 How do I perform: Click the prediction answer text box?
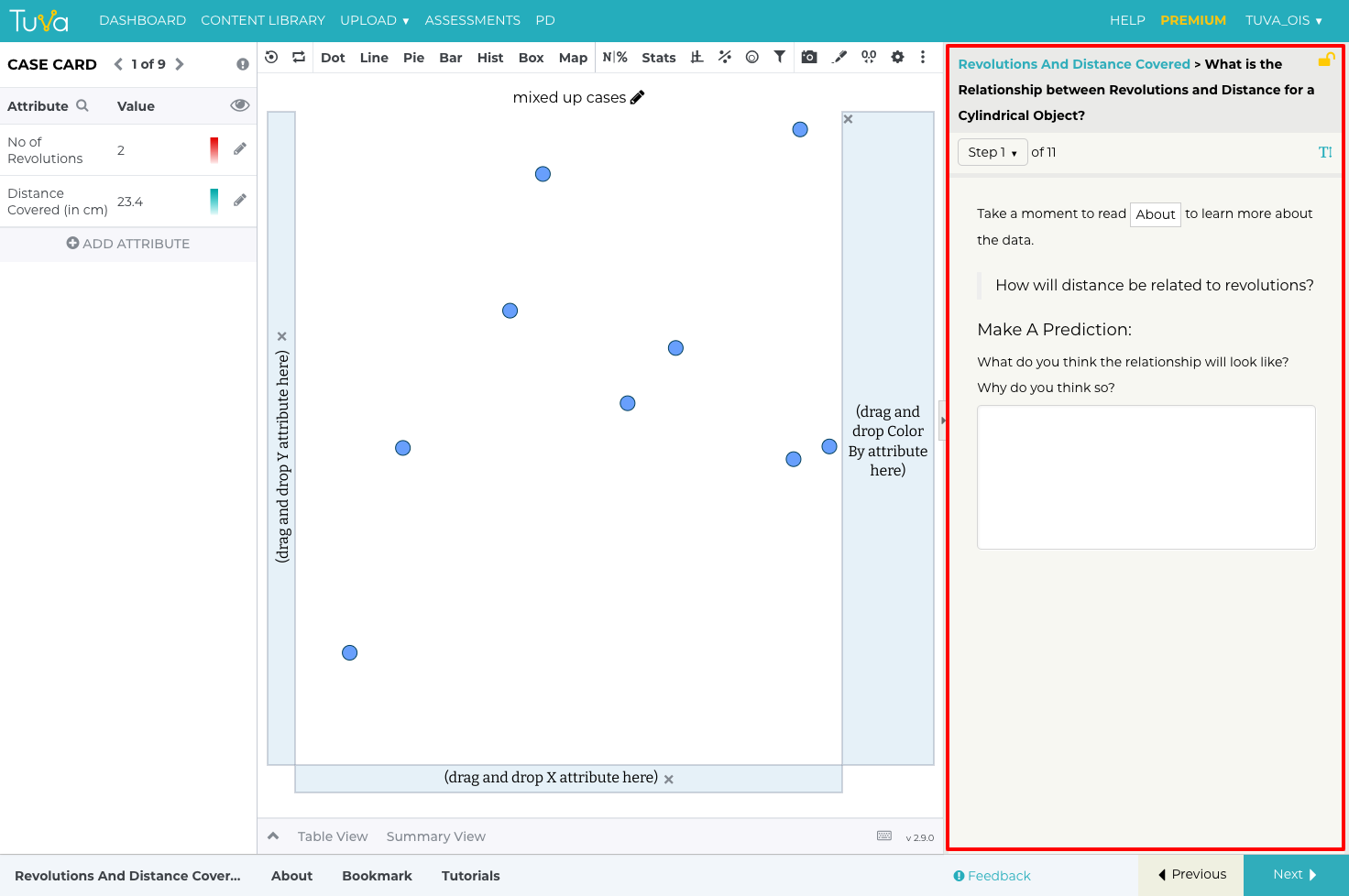pos(1146,477)
